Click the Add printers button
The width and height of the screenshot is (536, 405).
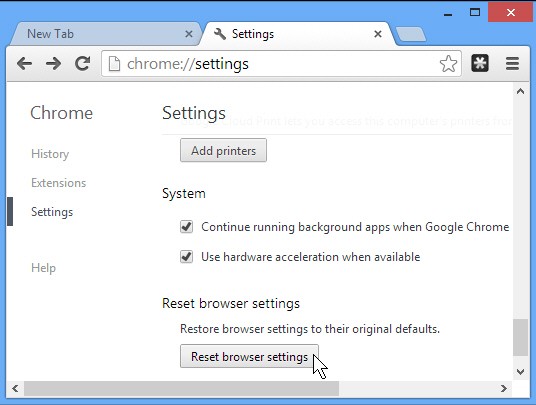[223, 150]
